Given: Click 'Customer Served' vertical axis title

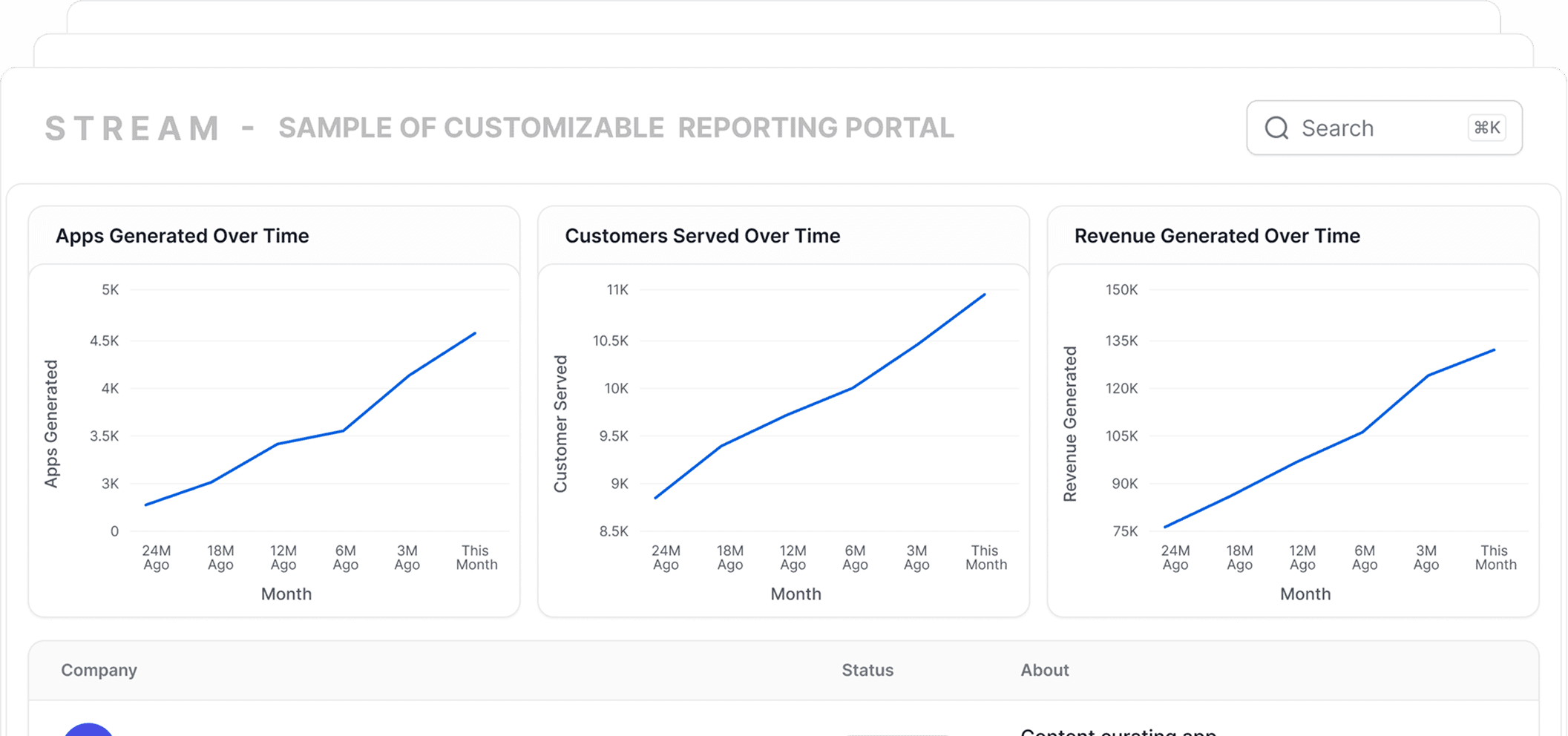Looking at the screenshot, I should (x=560, y=424).
